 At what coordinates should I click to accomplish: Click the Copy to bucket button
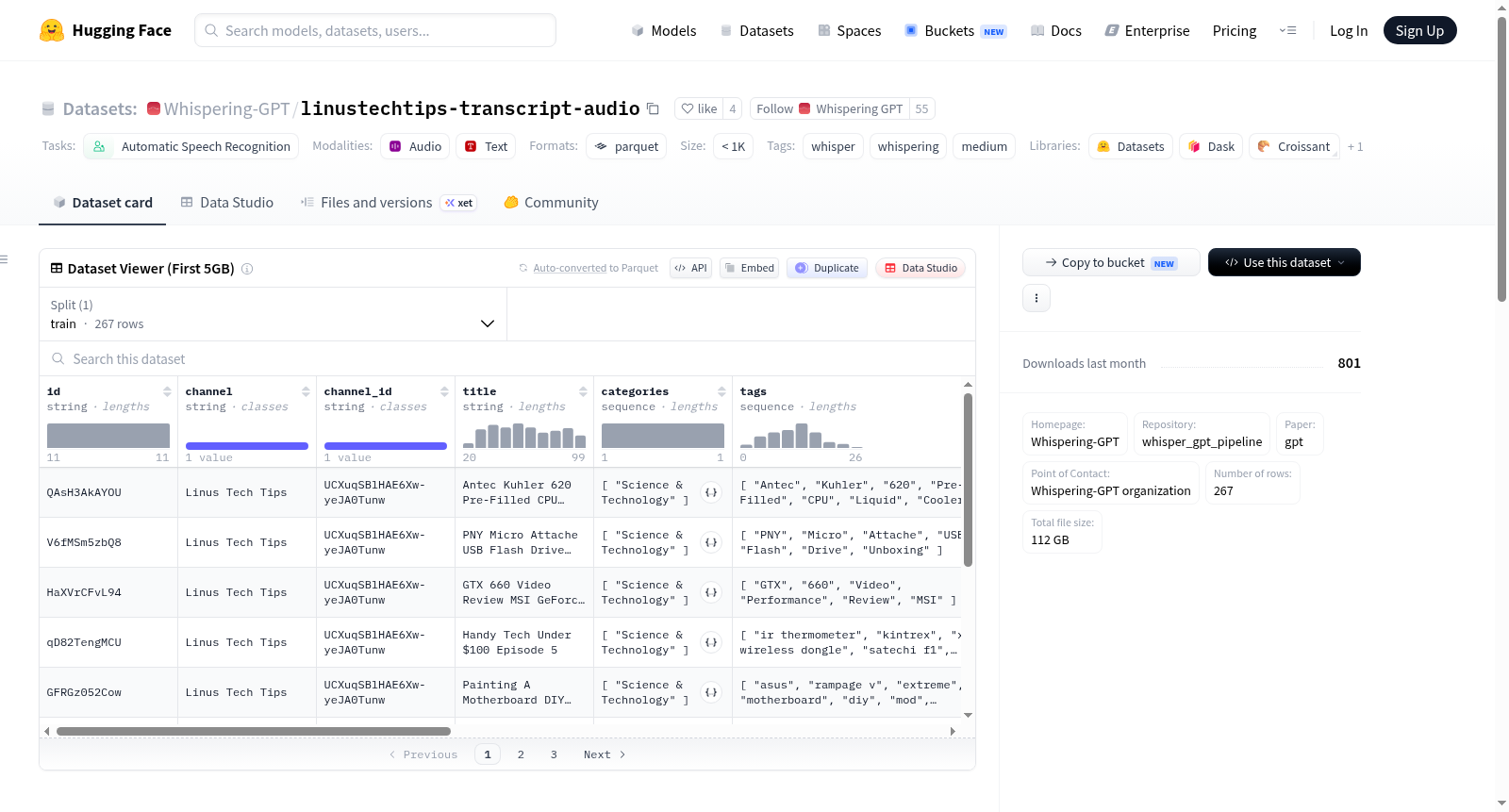click(x=1111, y=262)
